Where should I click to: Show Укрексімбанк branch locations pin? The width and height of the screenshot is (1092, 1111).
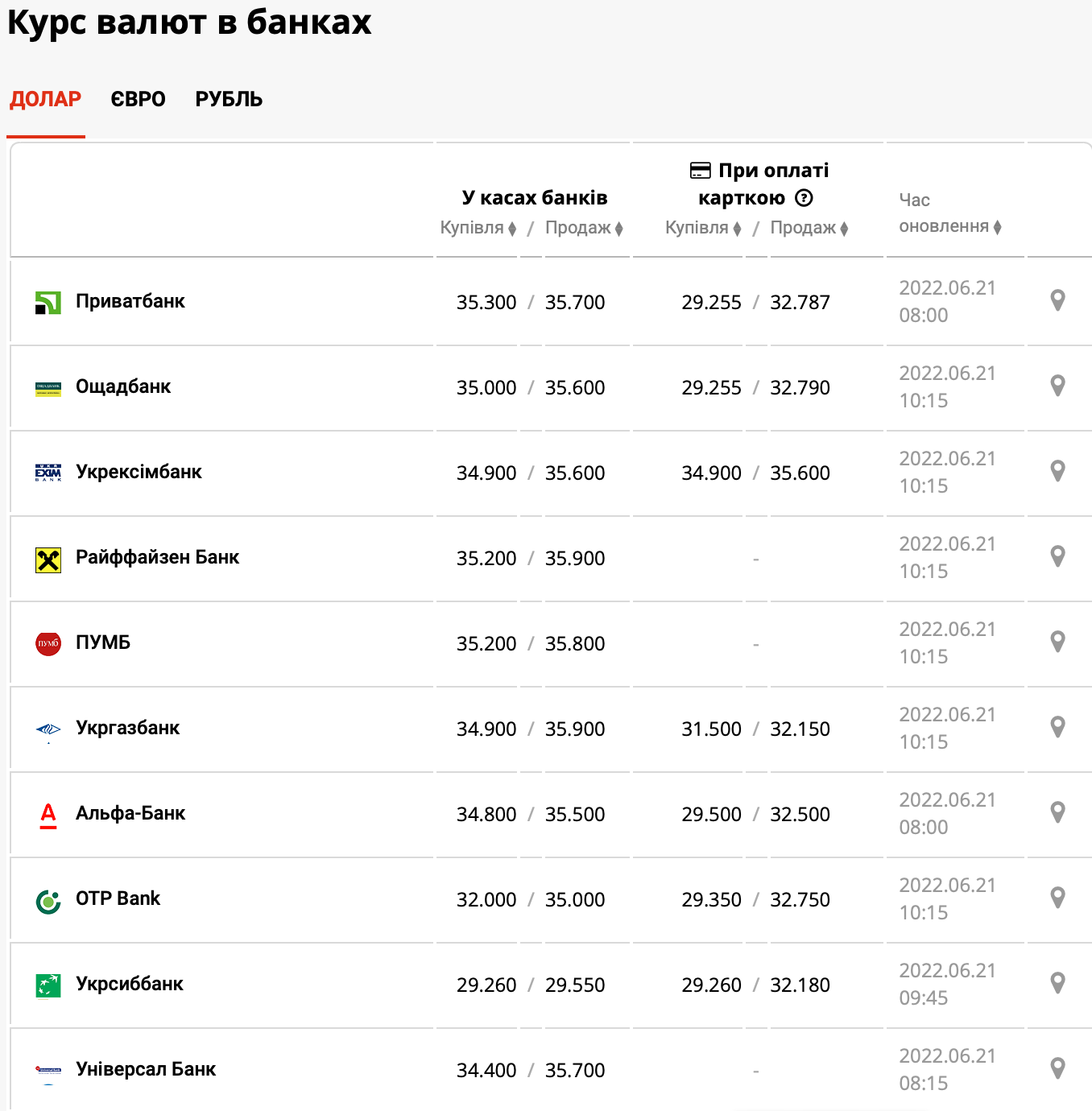coord(1058,471)
